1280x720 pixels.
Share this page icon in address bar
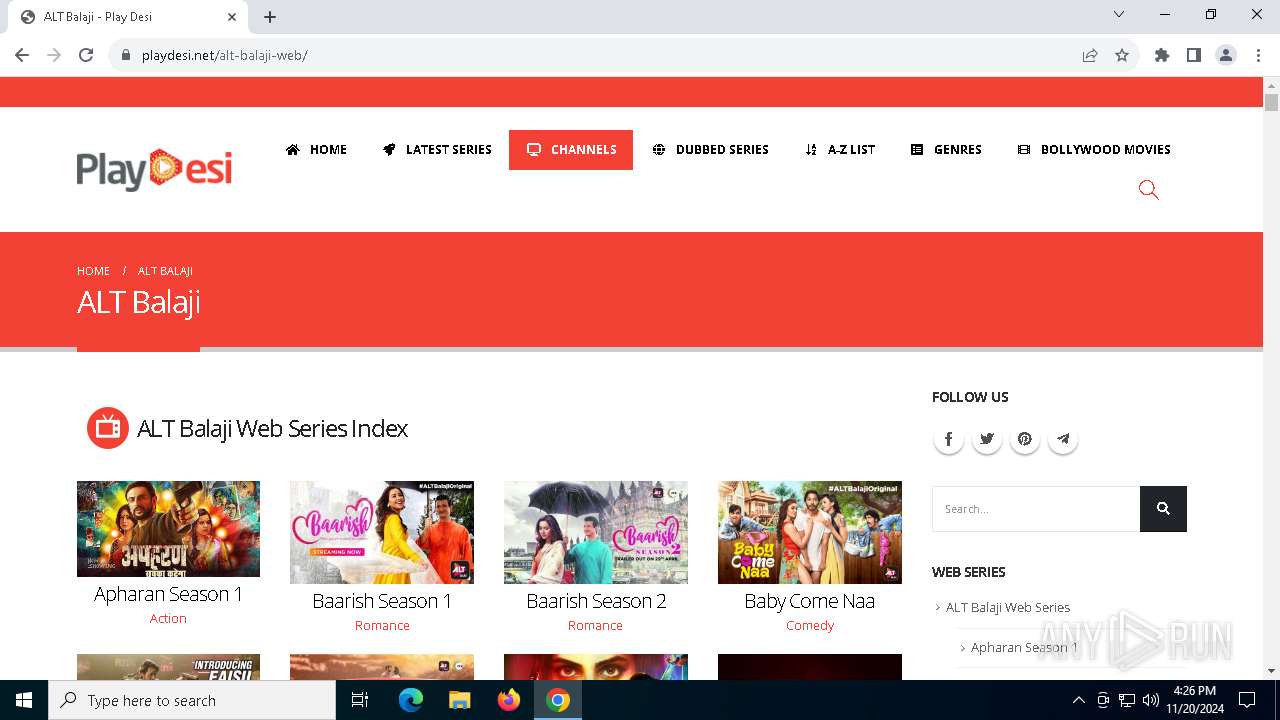1090,55
